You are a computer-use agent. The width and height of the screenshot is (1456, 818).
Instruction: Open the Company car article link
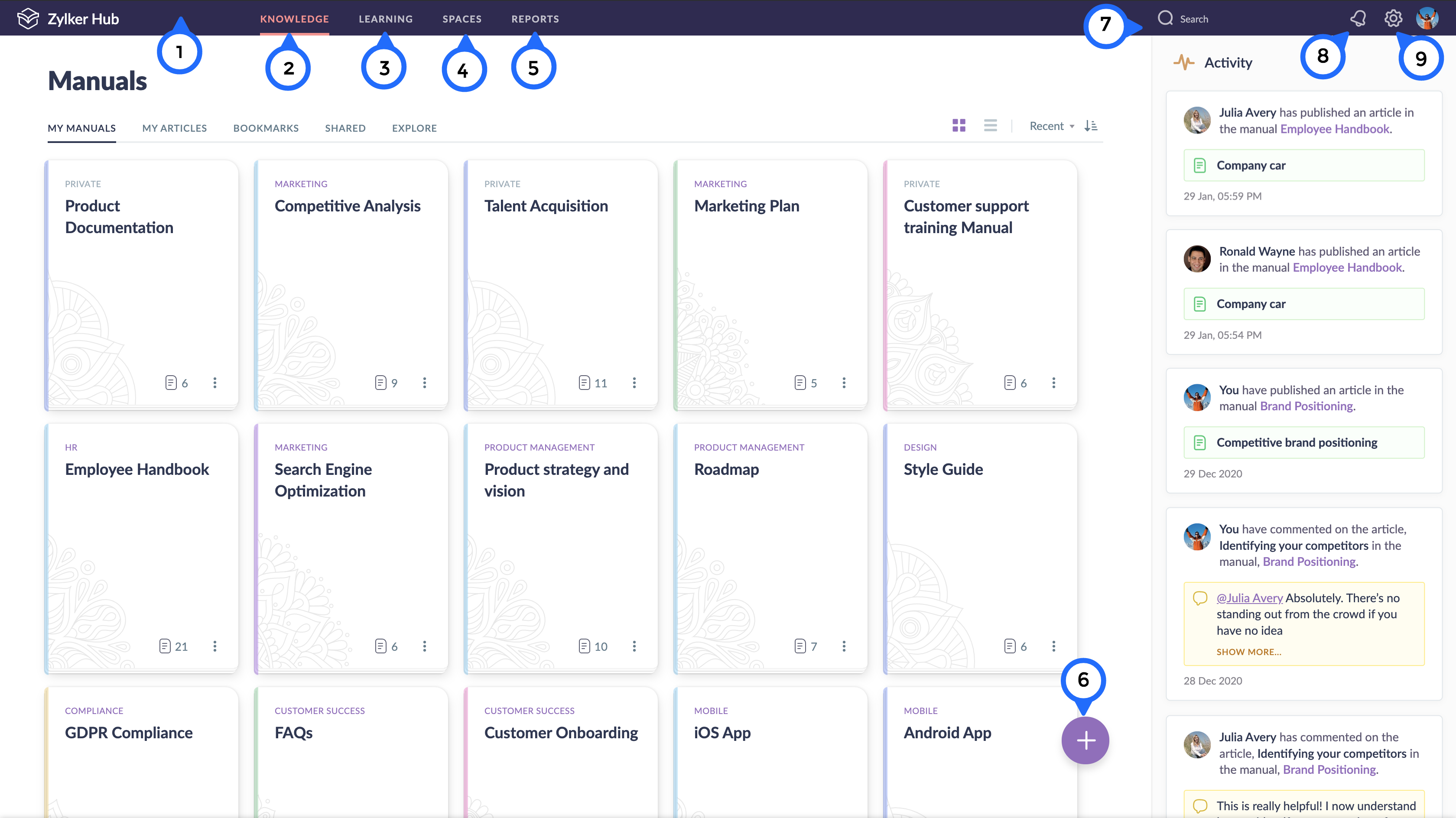(1251, 165)
